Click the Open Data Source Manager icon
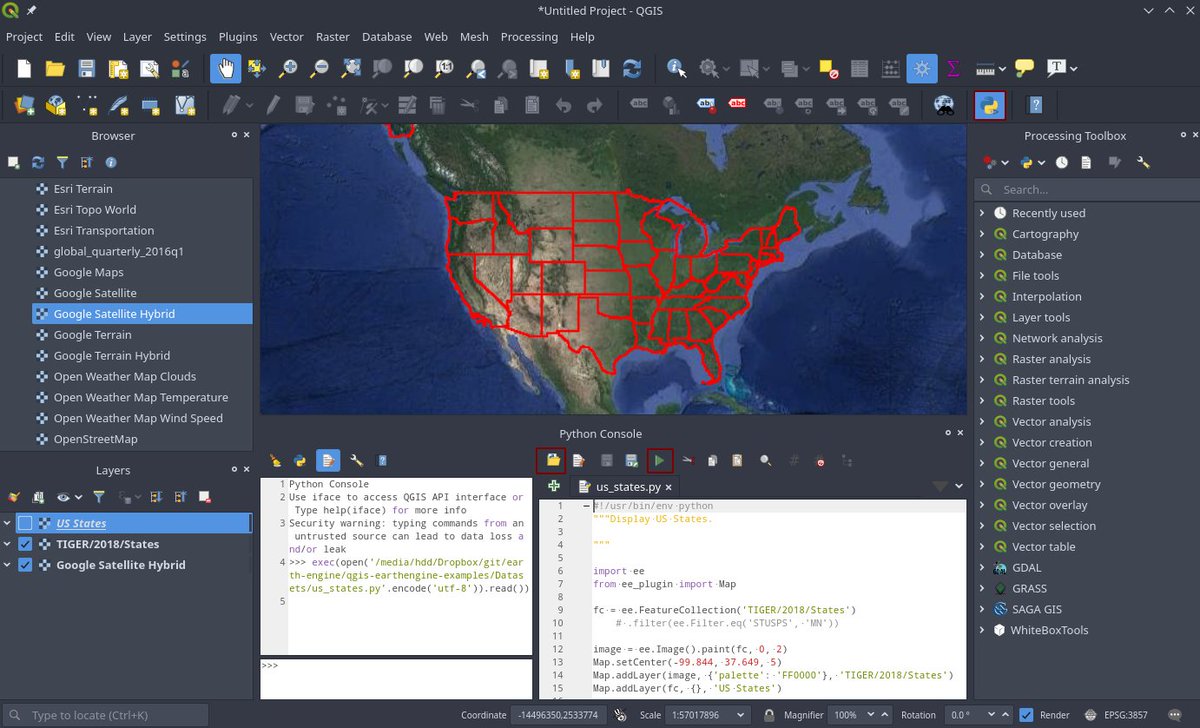 pyautogui.click(x=24, y=105)
